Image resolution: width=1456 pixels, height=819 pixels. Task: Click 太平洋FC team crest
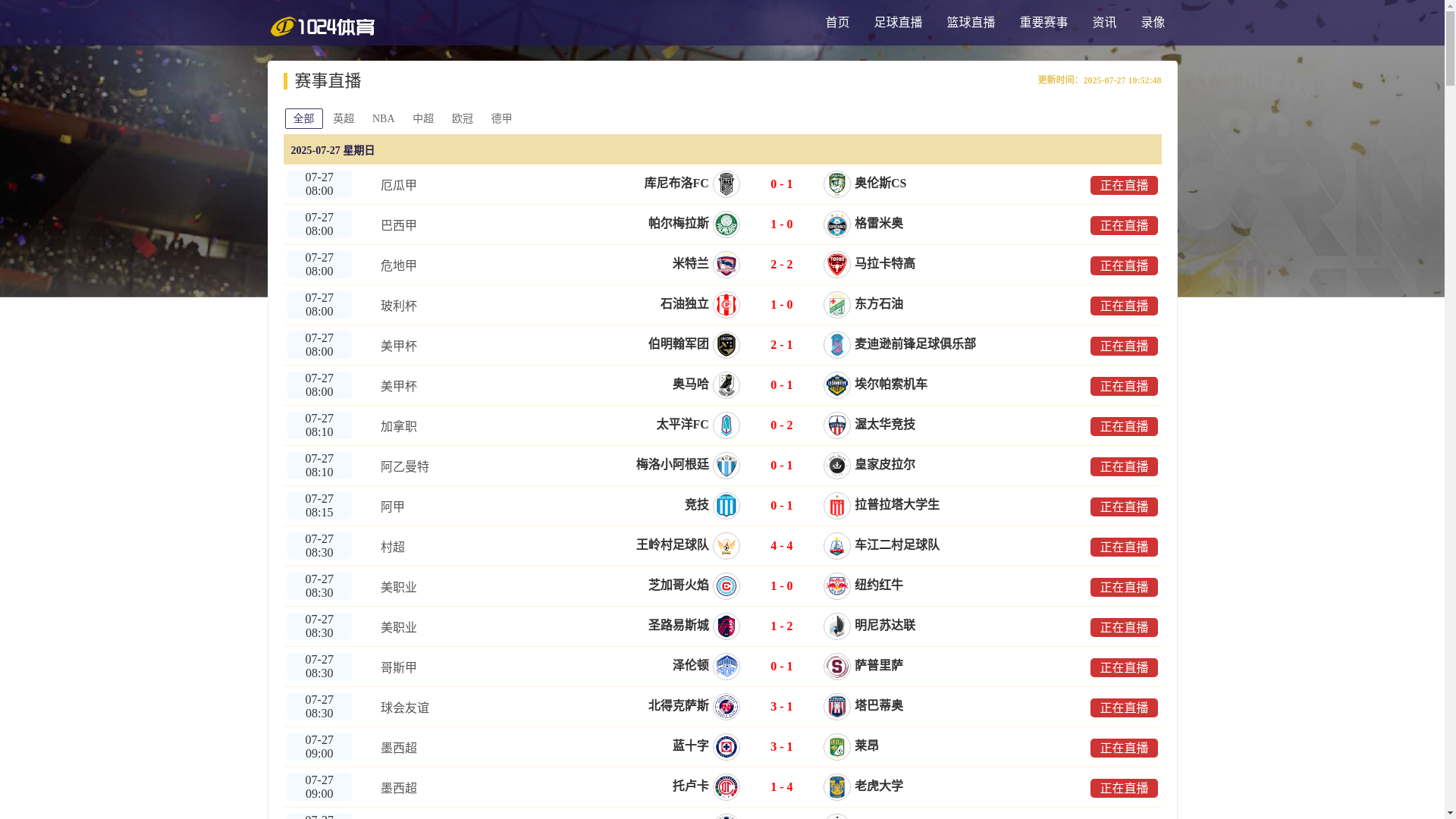click(x=726, y=425)
